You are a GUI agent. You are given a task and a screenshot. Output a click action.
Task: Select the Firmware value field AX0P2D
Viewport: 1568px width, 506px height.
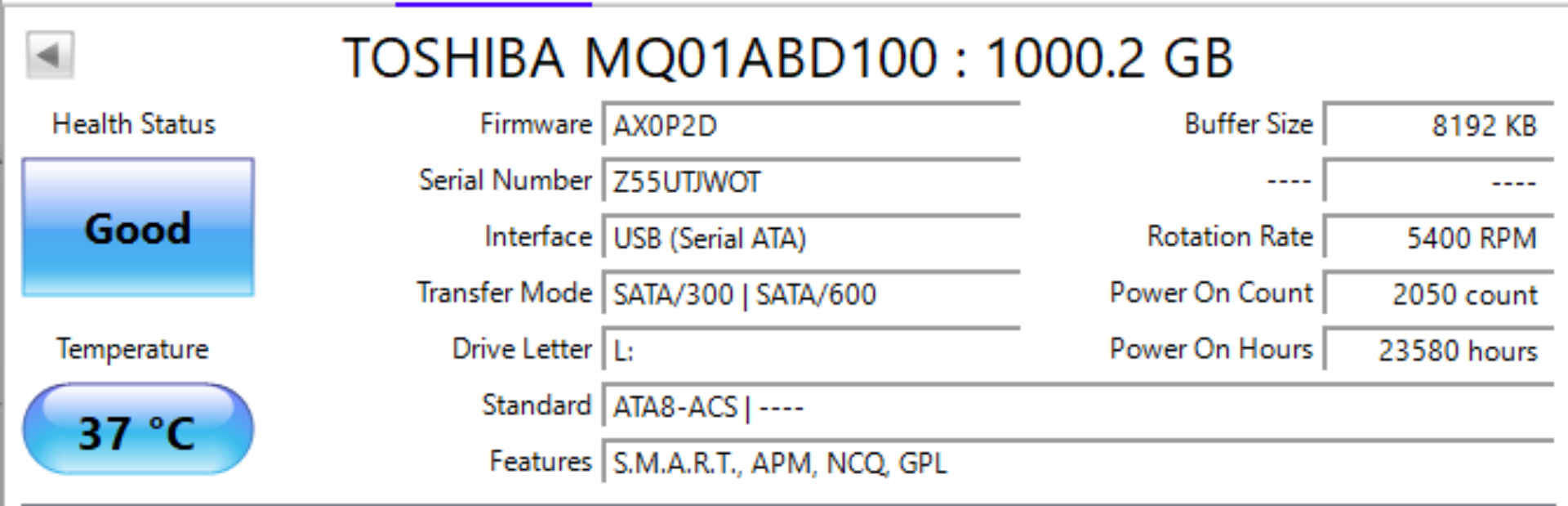pyautogui.click(x=810, y=126)
